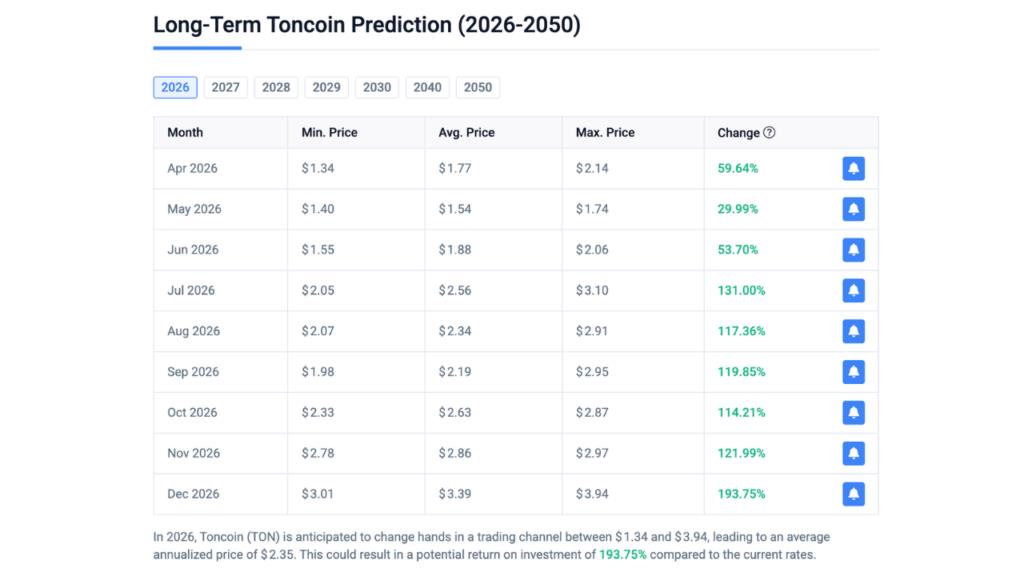
Task: Switch to the 2027 predictions tab
Action: pos(225,87)
